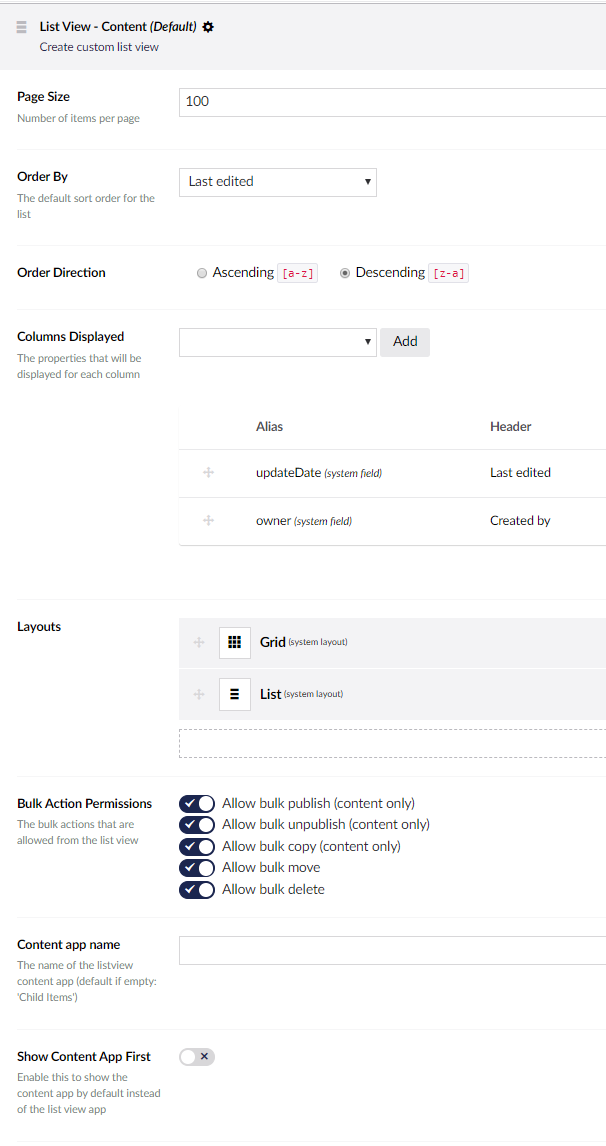Grab the drag handle next to the List layout
This screenshot has height=1146, width=606.
point(198,693)
